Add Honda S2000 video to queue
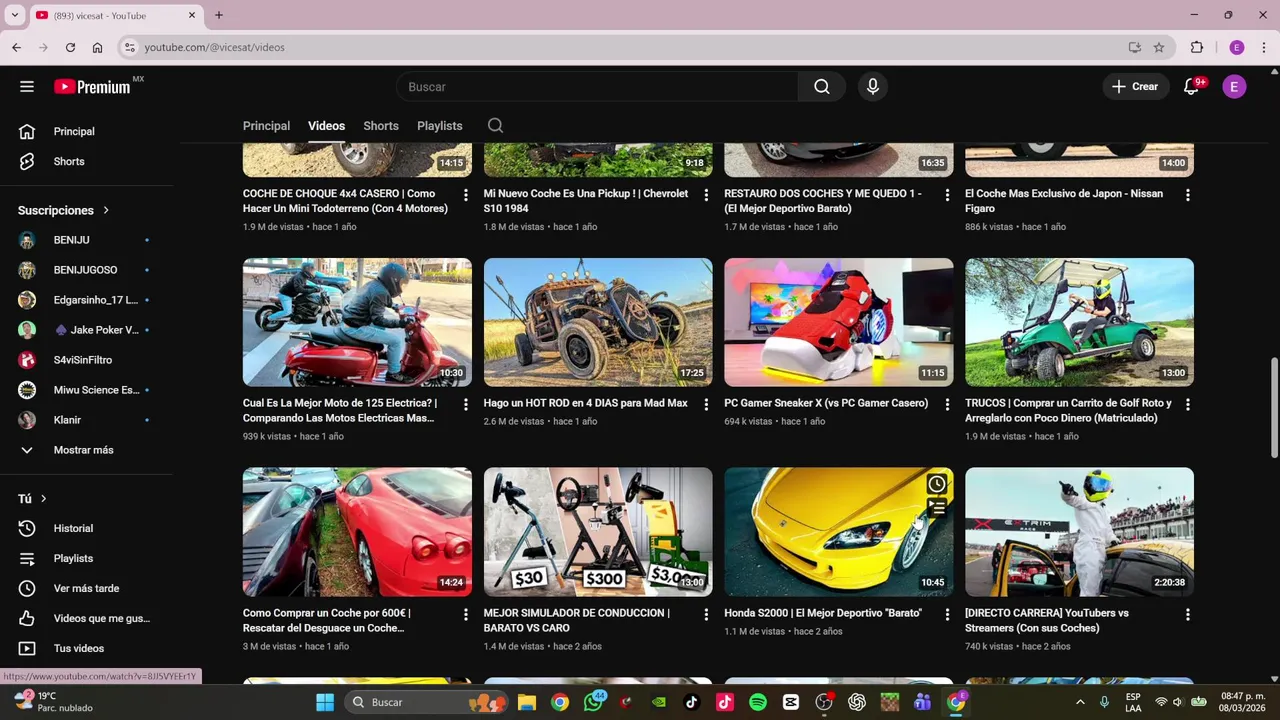1280x720 pixels. (937, 508)
